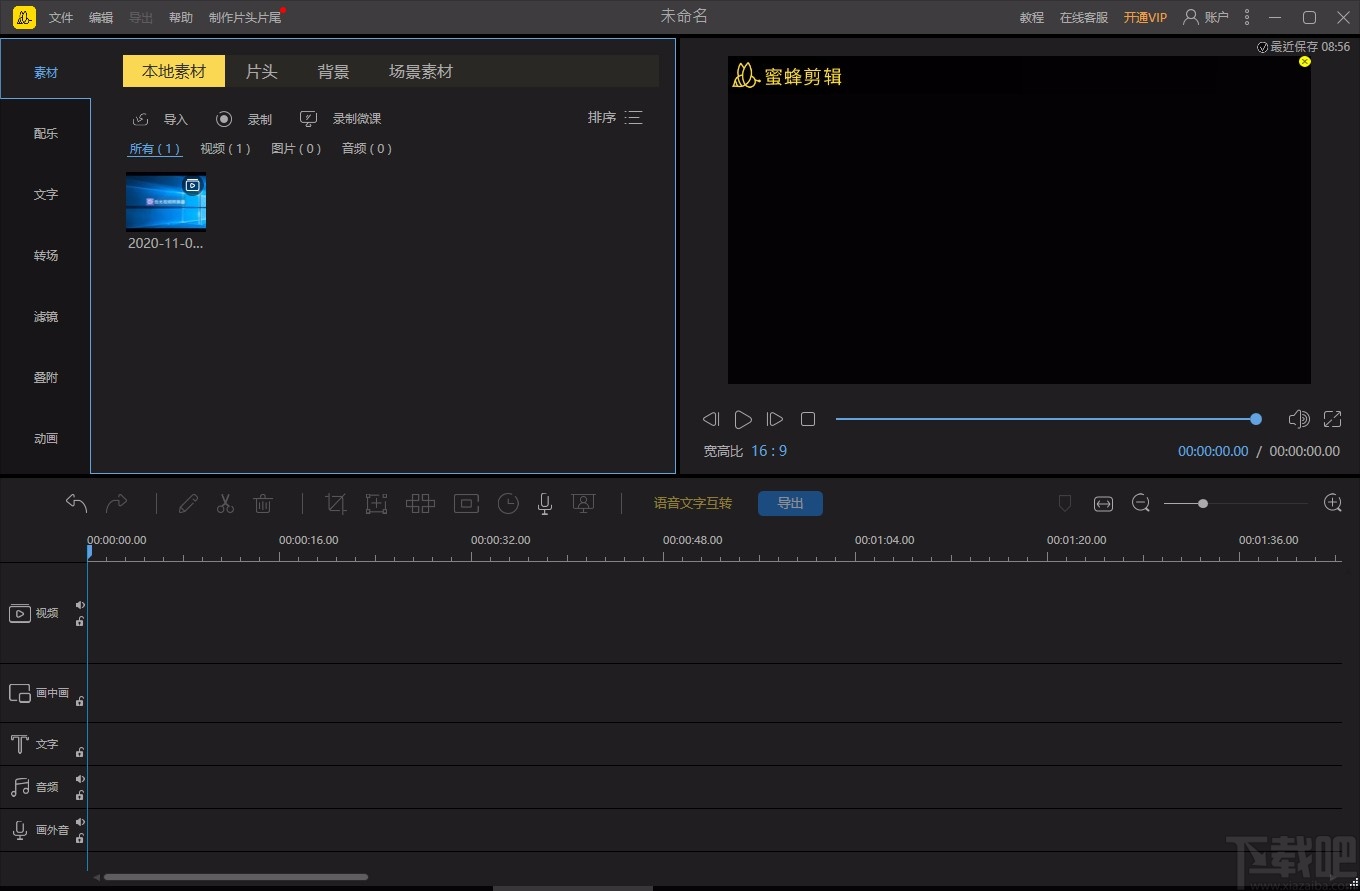Click the crop tool icon

[336, 503]
